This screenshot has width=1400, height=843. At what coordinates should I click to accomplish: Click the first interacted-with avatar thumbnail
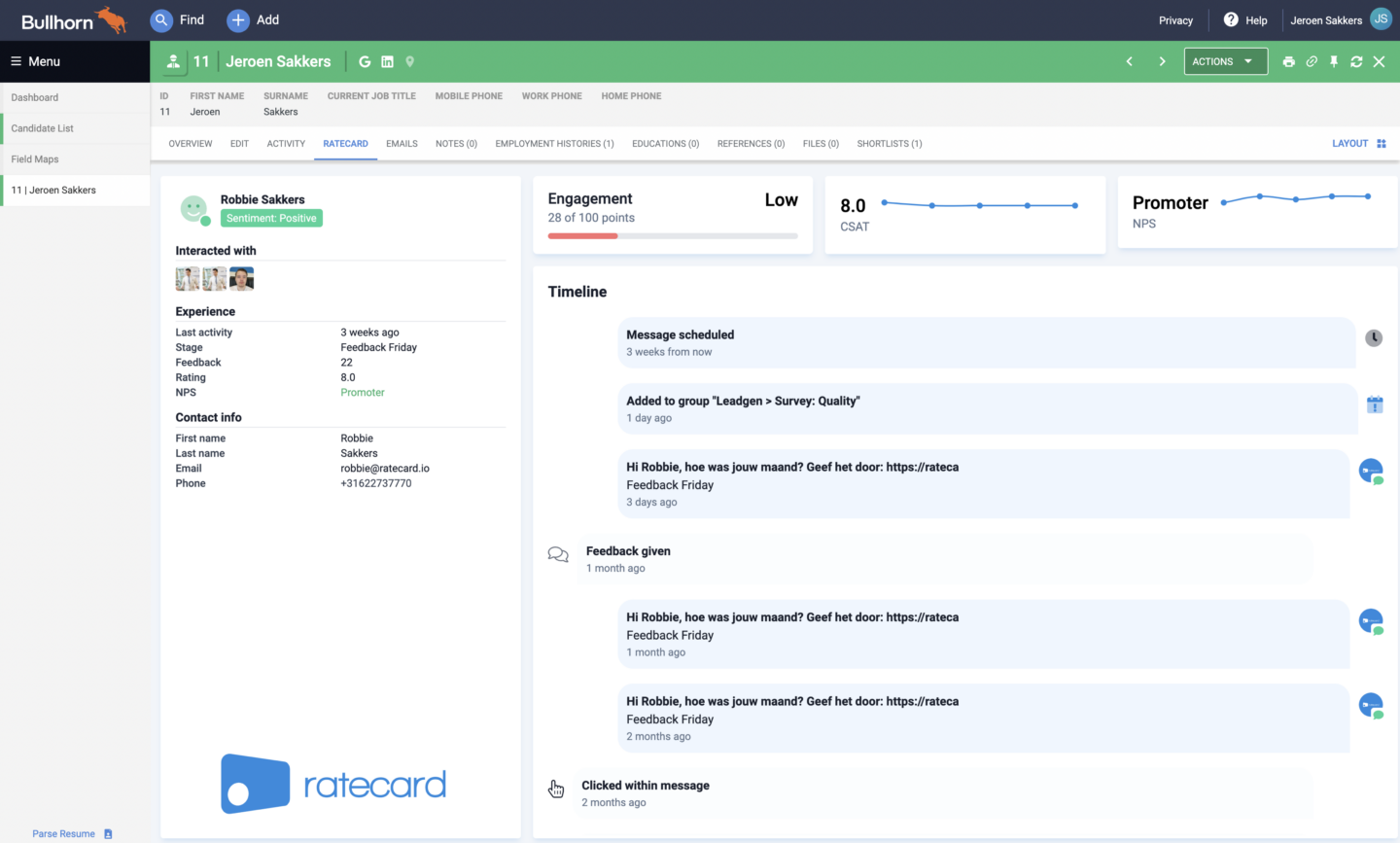point(188,279)
